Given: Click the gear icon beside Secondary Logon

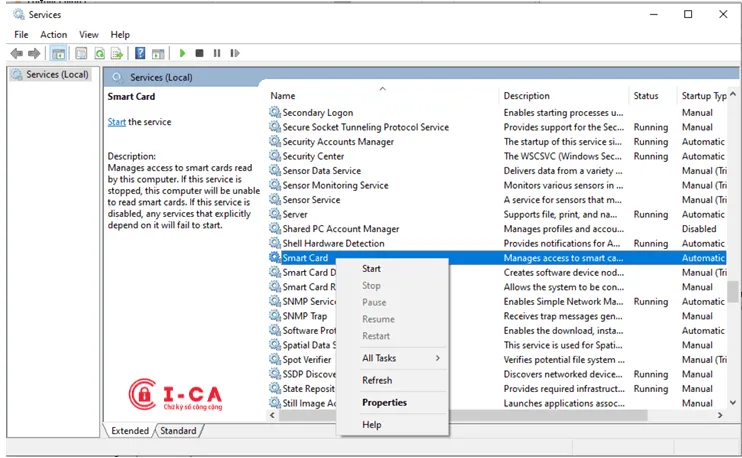Looking at the screenshot, I should pyautogui.click(x=275, y=112).
